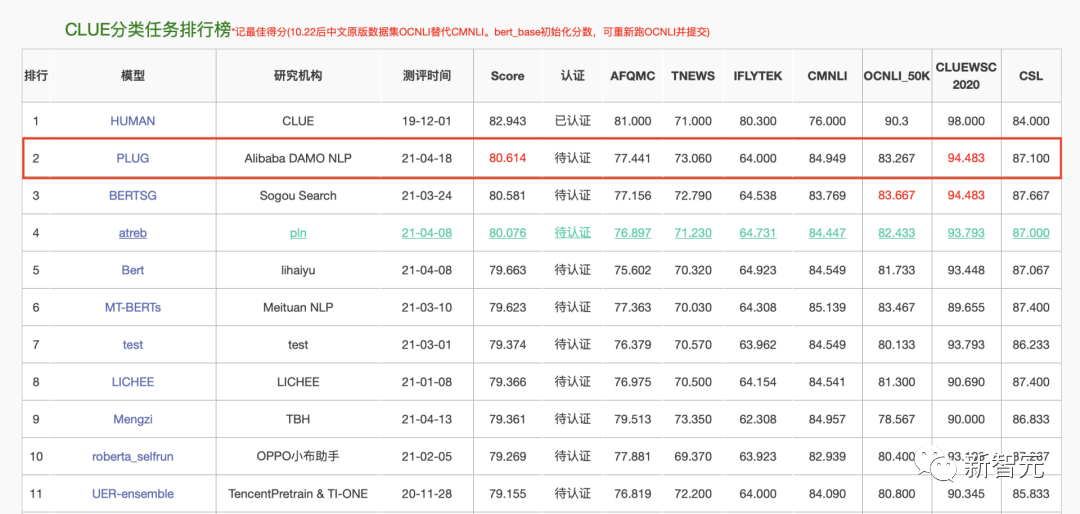Select BERTSG's red OCNLI value 83.667
This screenshot has height=514, width=1080.
click(x=896, y=195)
